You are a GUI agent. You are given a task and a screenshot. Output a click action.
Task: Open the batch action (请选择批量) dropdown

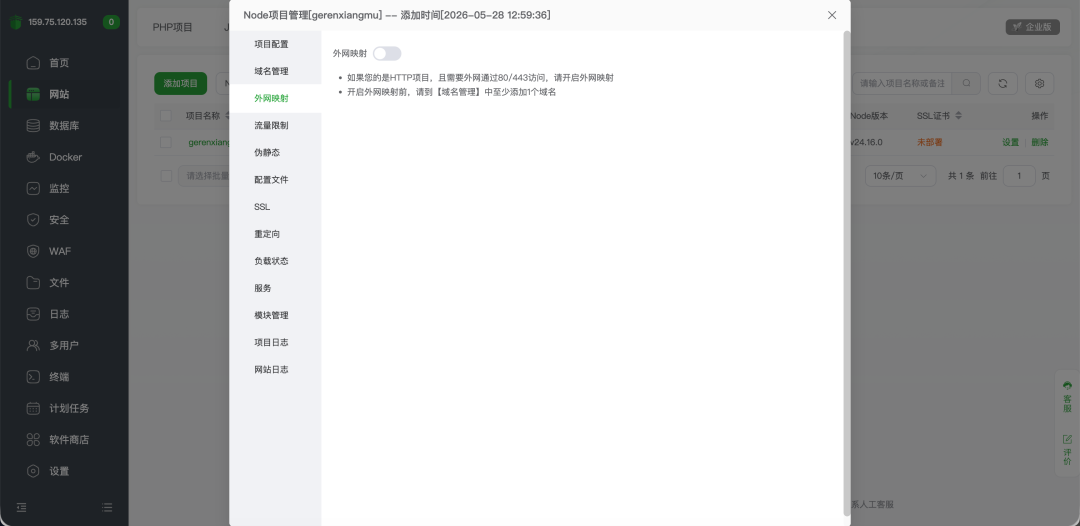(x=204, y=176)
